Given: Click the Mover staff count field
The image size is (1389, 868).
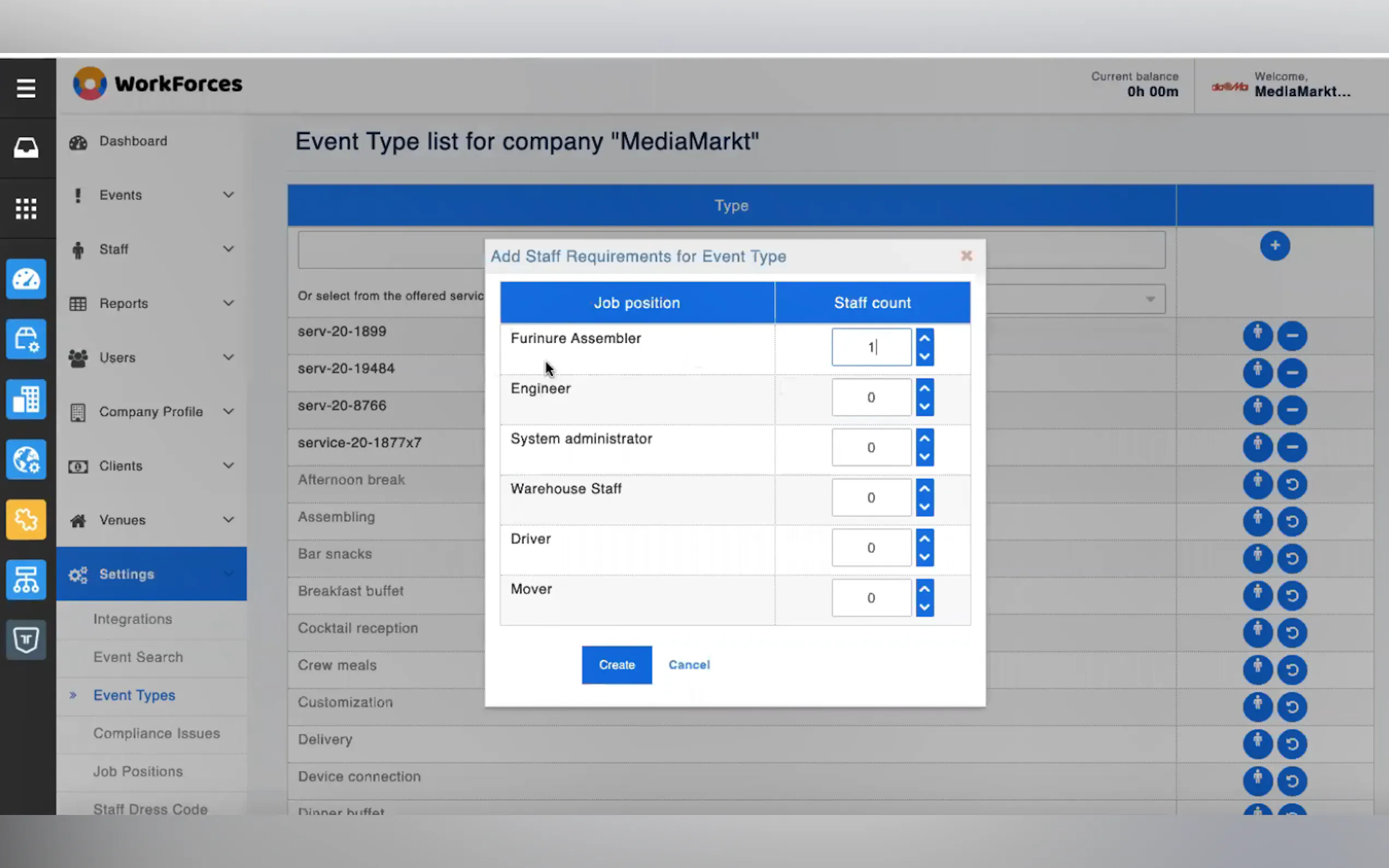Looking at the screenshot, I should [871, 597].
